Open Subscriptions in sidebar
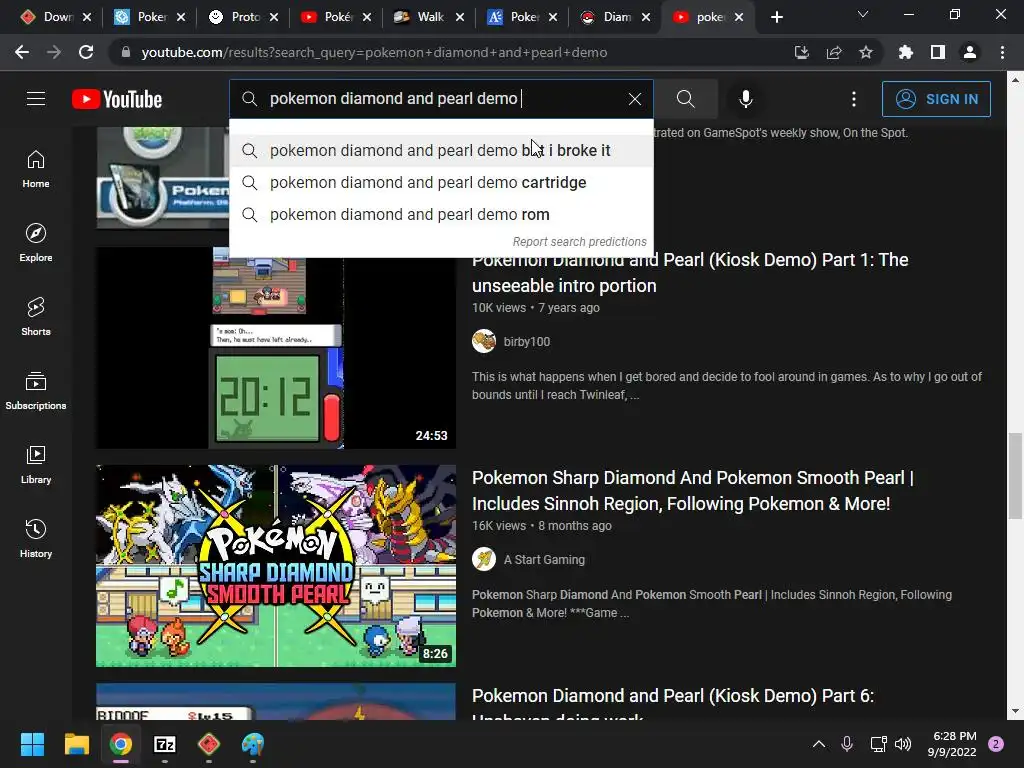The image size is (1024, 768). pos(36,391)
